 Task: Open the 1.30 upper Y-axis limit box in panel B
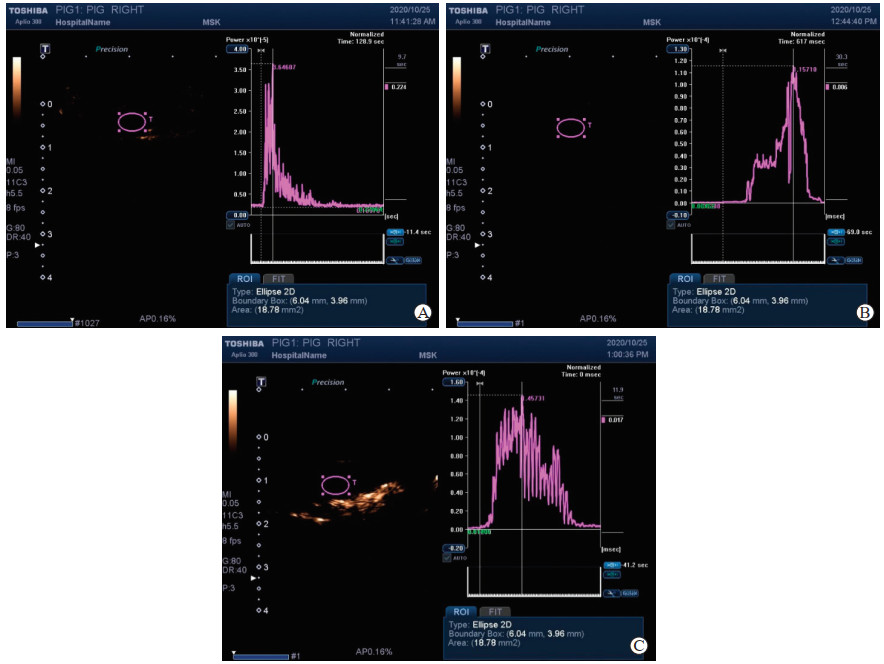point(677,48)
